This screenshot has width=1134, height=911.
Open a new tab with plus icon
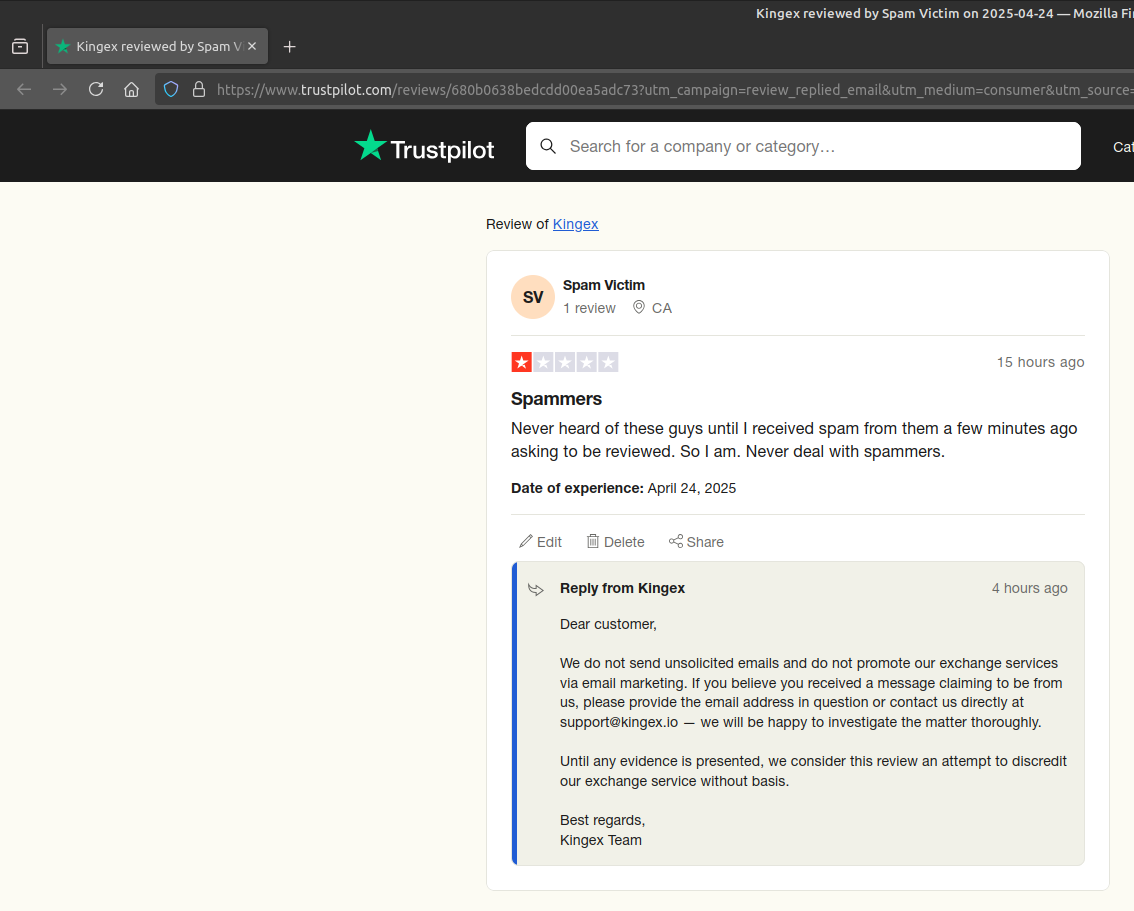click(x=289, y=46)
